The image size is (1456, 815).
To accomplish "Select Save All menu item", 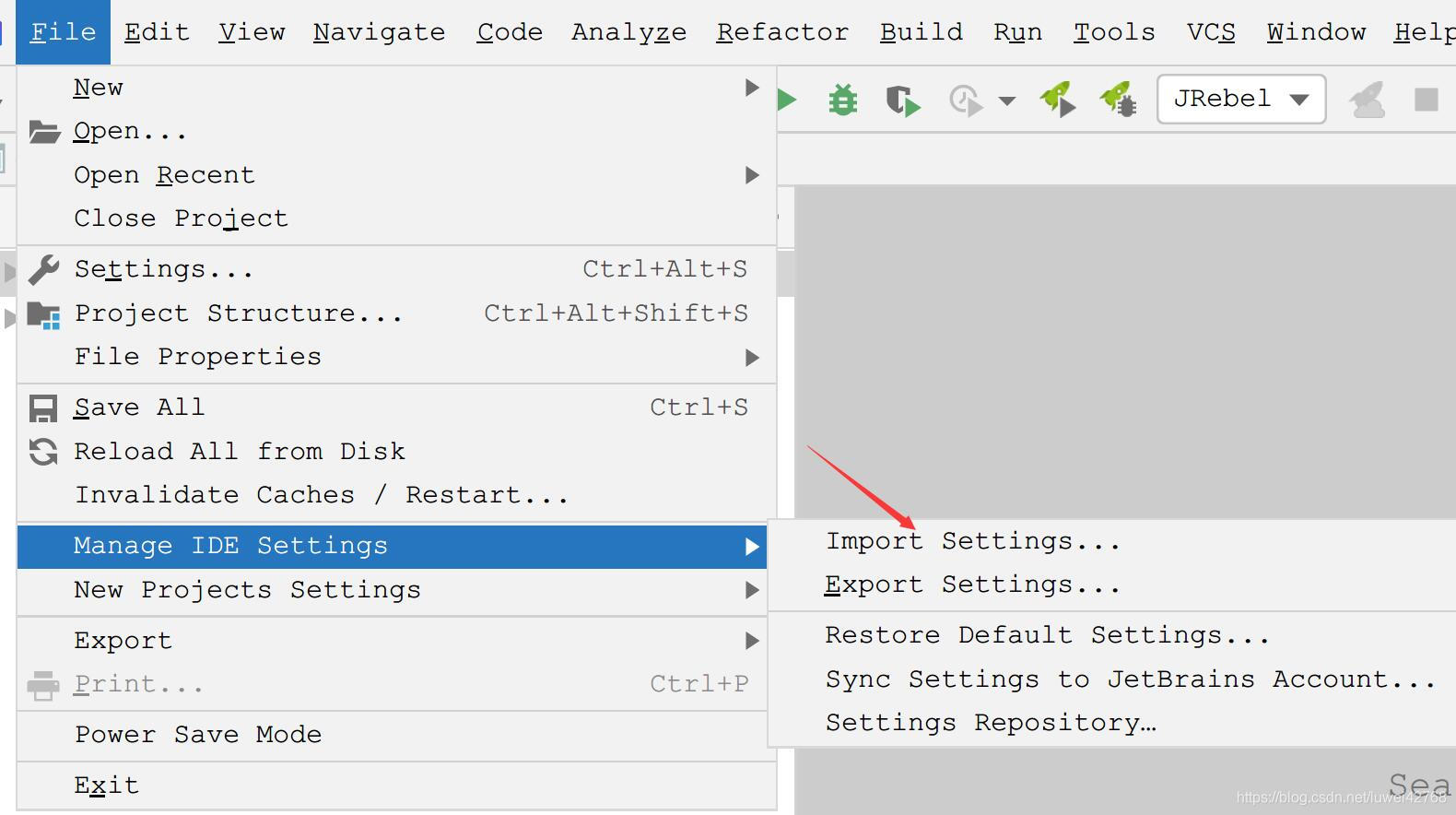I will pos(396,407).
